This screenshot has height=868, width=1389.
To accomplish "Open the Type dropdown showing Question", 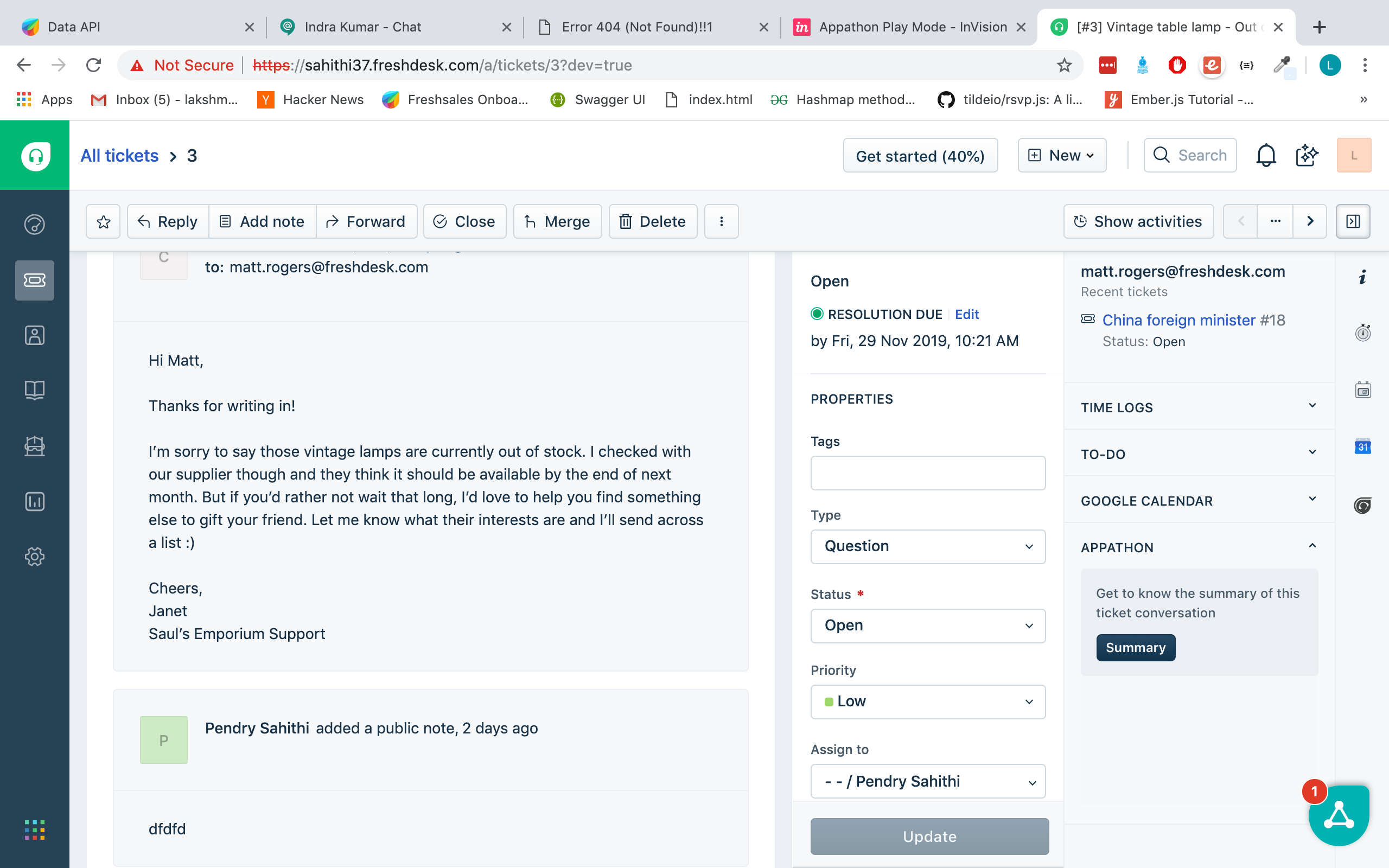I will pos(927,546).
